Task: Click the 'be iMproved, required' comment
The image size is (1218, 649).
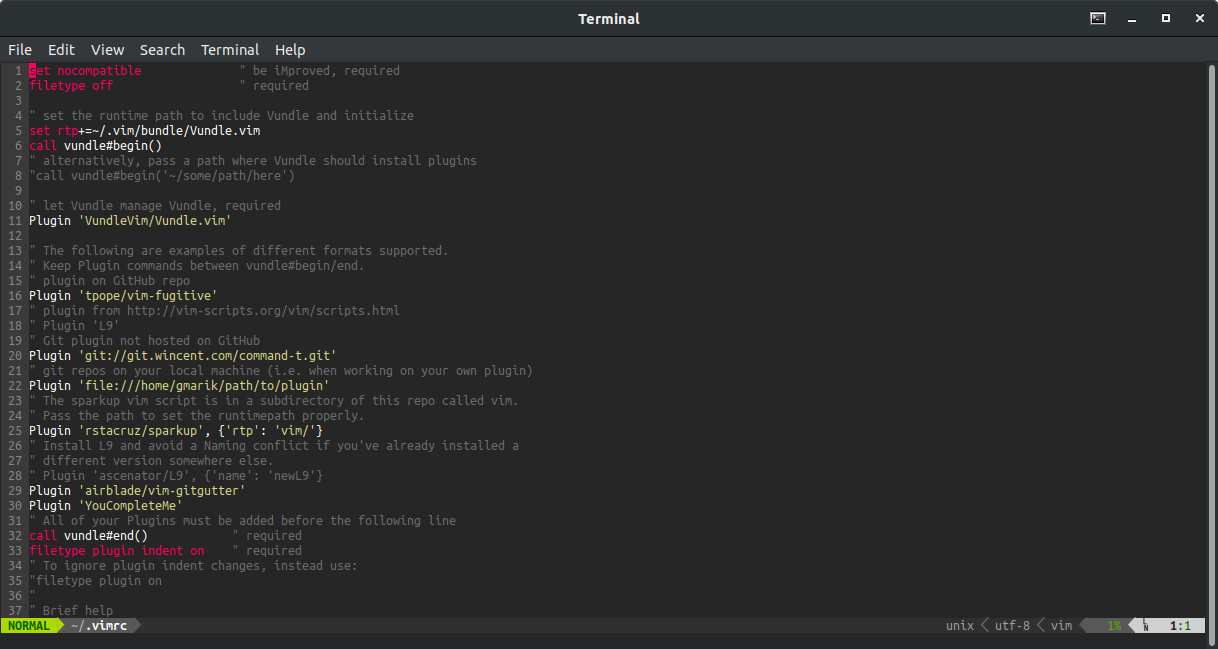Action: pos(320,71)
